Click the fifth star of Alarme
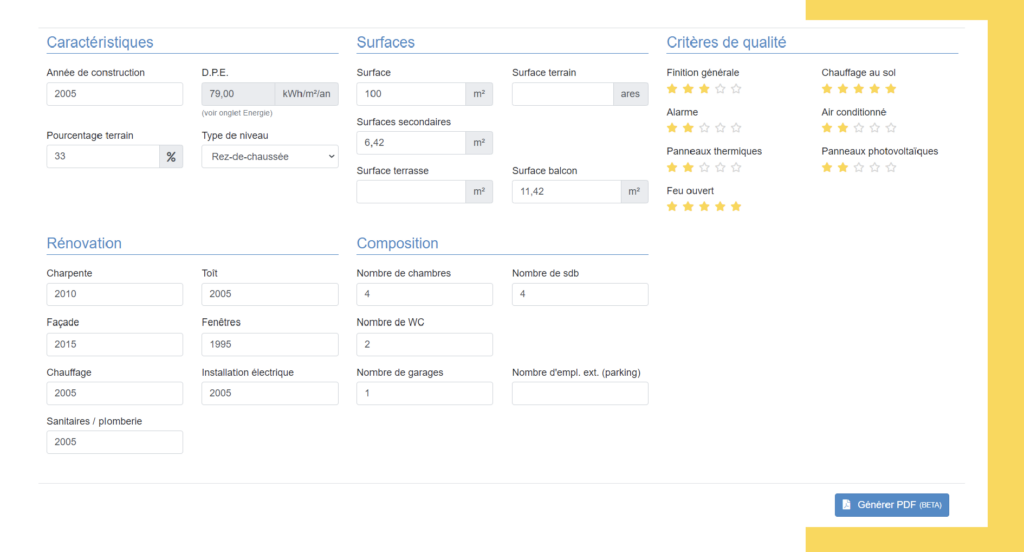Viewport: 1024px width, 552px height. [x=736, y=128]
